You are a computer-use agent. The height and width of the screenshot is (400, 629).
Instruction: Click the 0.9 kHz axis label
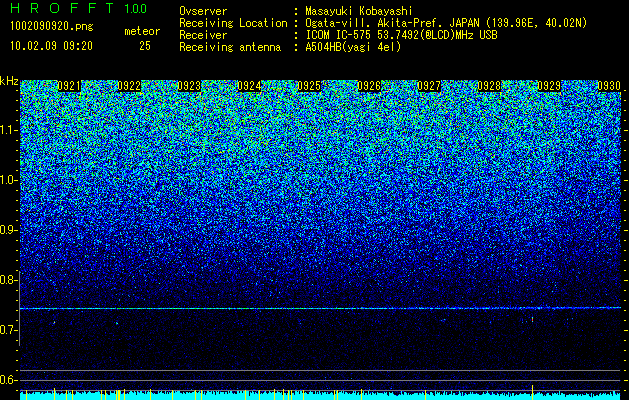9,230
